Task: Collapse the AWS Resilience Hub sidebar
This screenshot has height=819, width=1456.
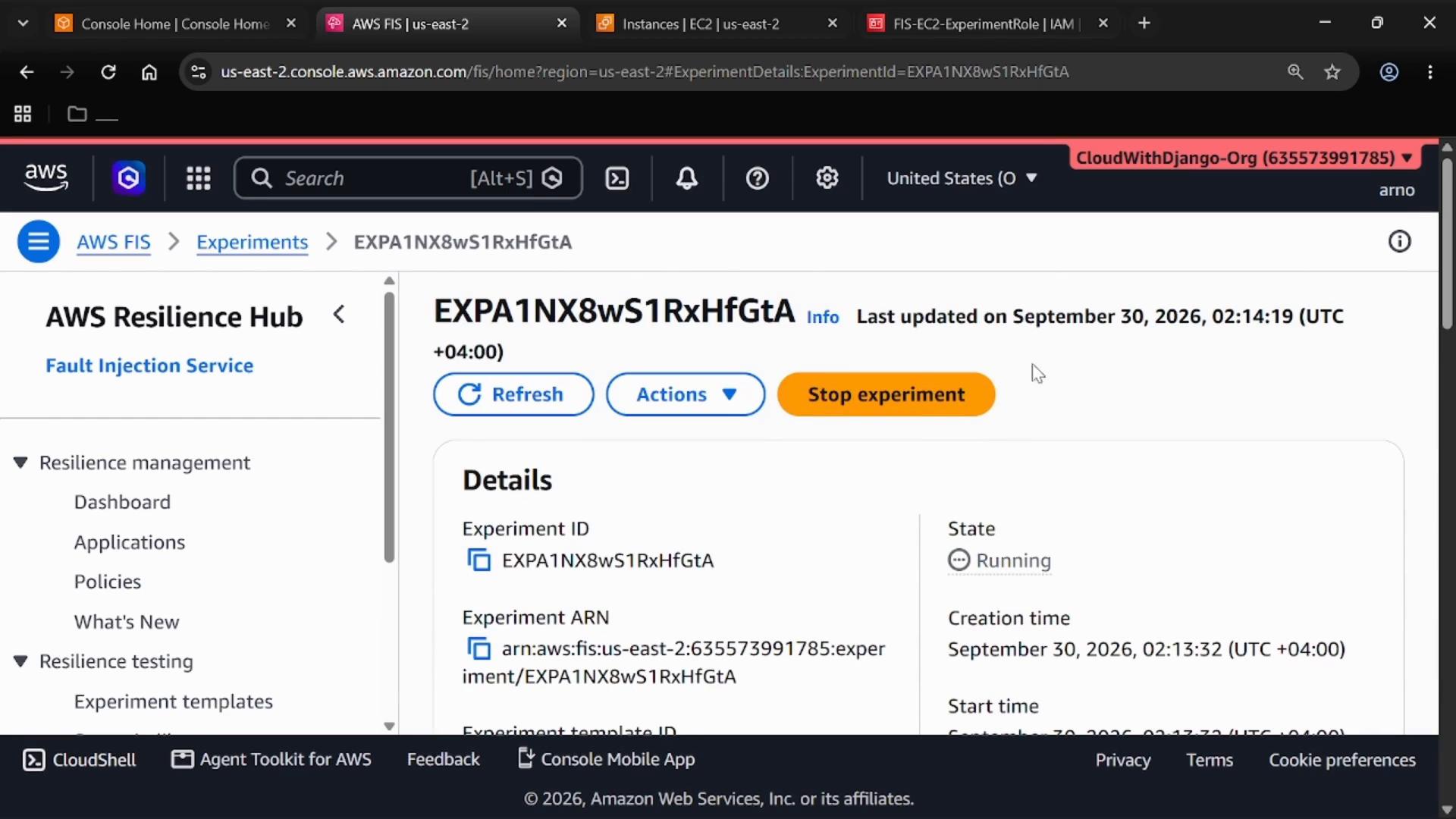Action: [339, 315]
